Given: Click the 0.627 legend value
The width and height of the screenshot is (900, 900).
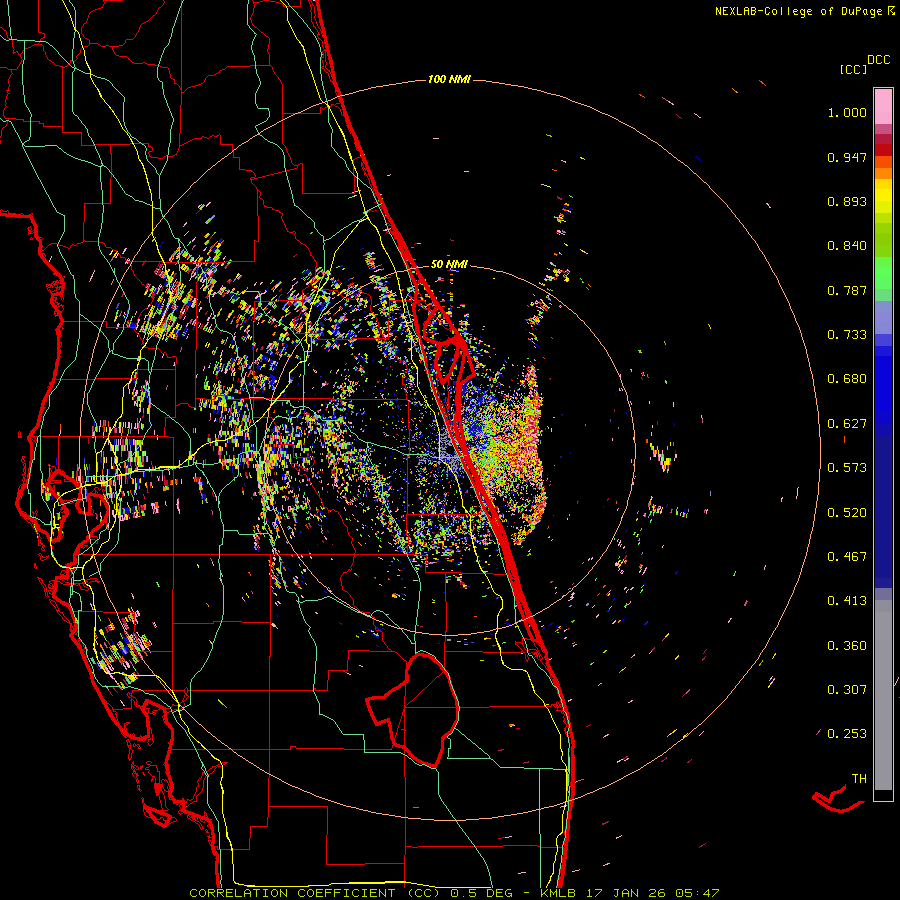Looking at the screenshot, I should [847, 424].
